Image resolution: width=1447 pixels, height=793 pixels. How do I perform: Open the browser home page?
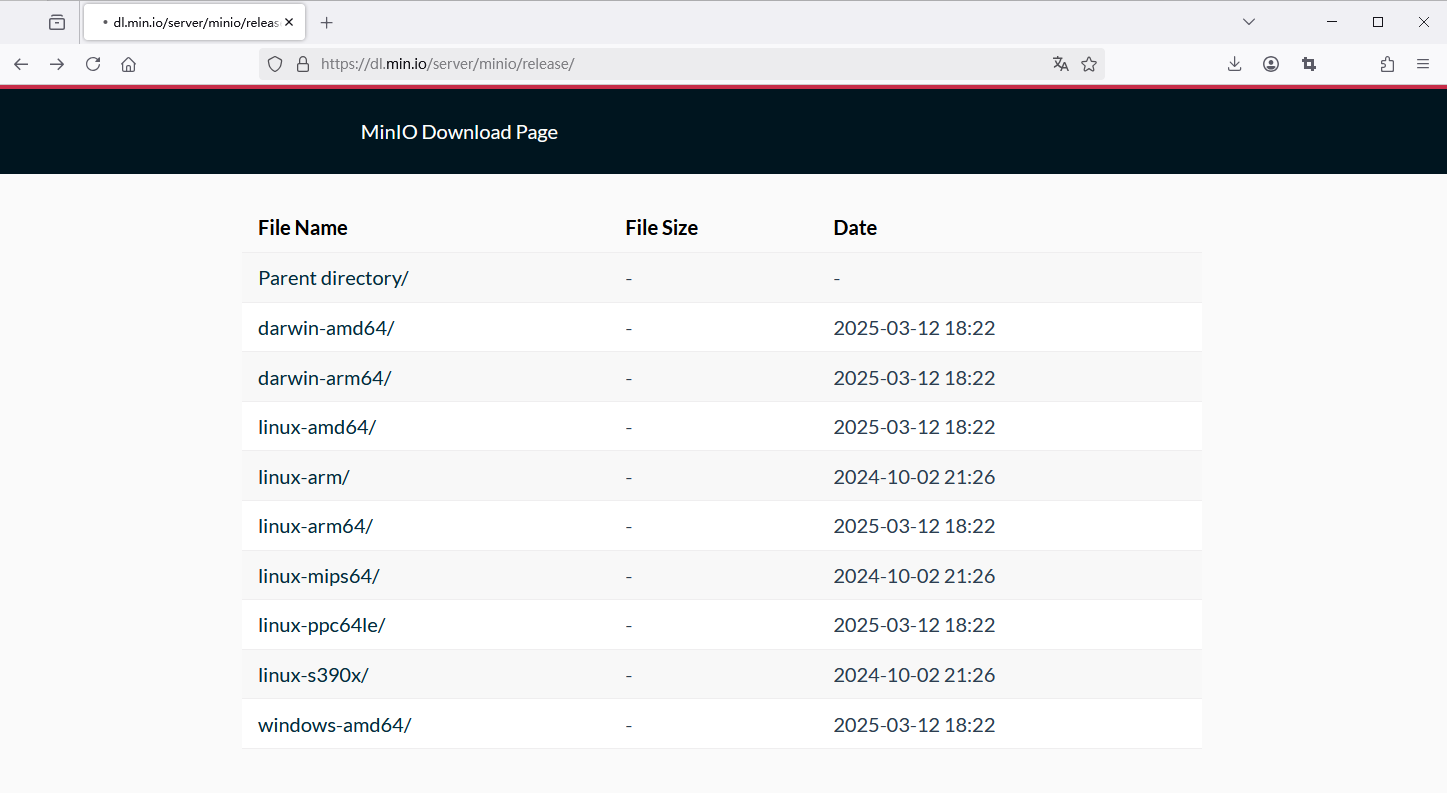(128, 64)
